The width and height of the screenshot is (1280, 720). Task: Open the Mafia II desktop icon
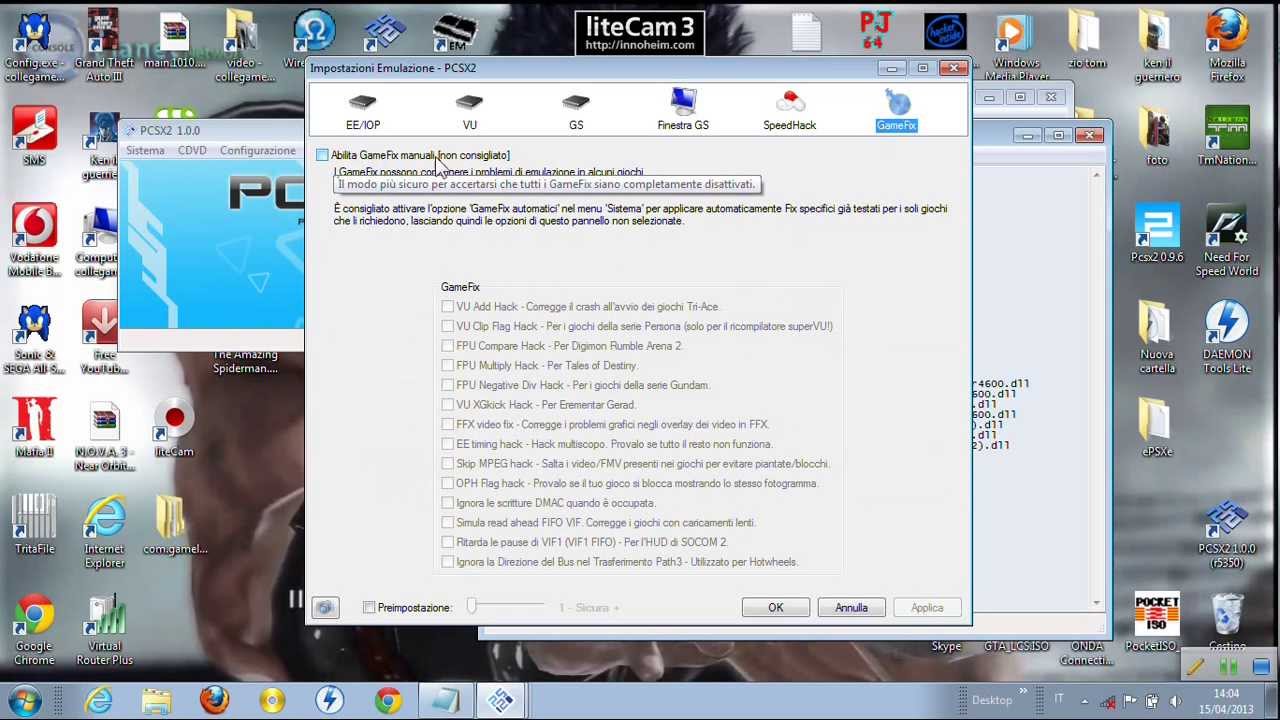34,428
